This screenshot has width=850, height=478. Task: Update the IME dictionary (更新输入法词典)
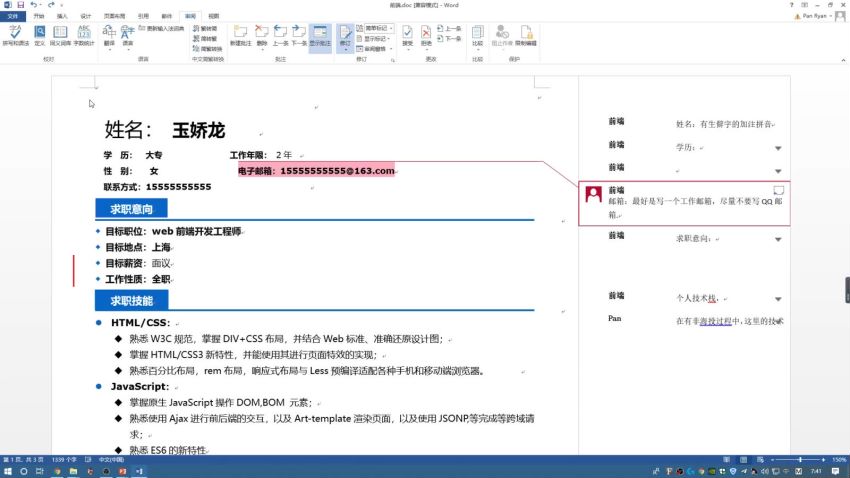162,28
